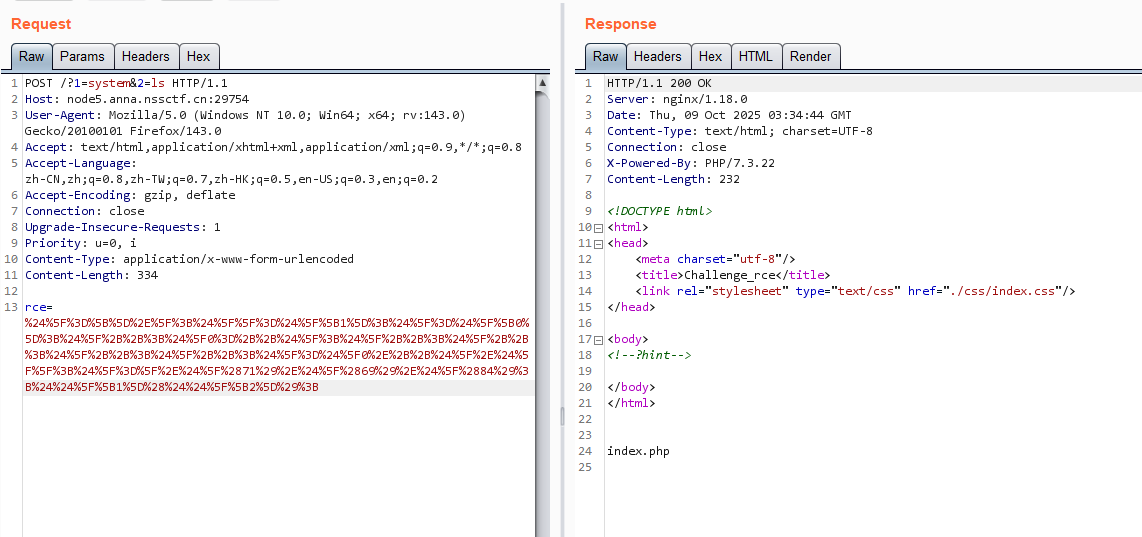Image resolution: width=1142 pixels, height=537 pixels.
Task: Click the closing </html> tag line
Action: 631,404
